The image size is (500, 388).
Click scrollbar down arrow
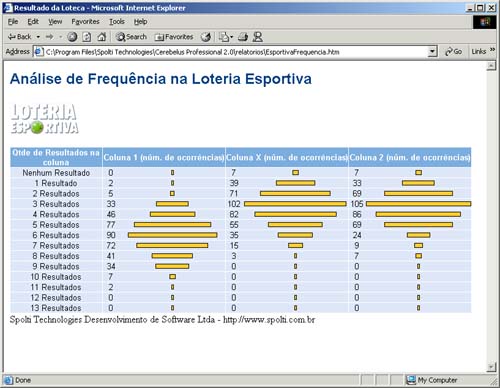click(491, 367)
